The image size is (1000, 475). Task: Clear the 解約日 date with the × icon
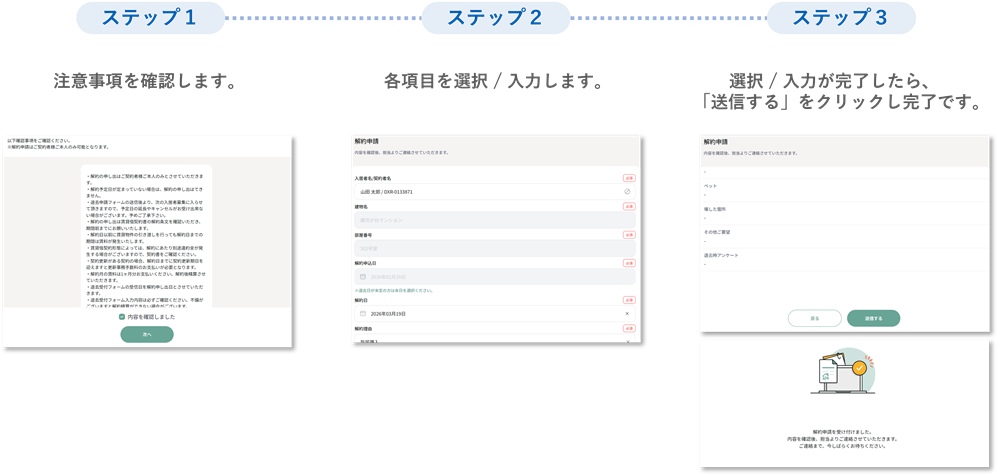(627, 314)
